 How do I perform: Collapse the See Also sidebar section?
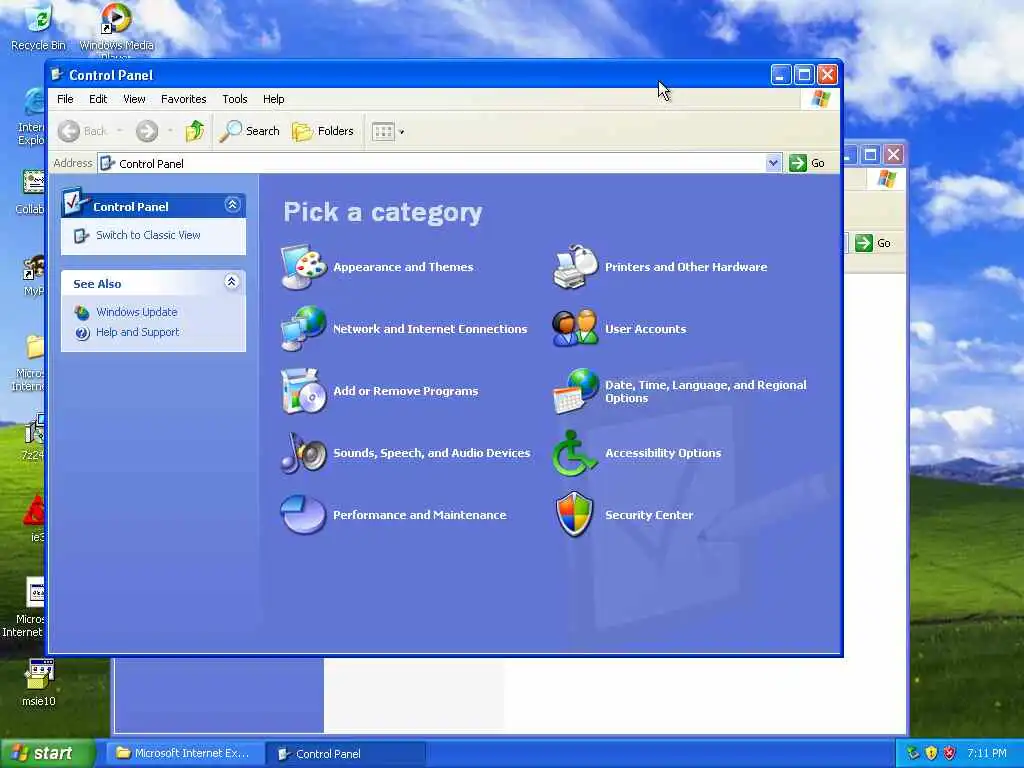pyautogui.click(x=232, y=281)
